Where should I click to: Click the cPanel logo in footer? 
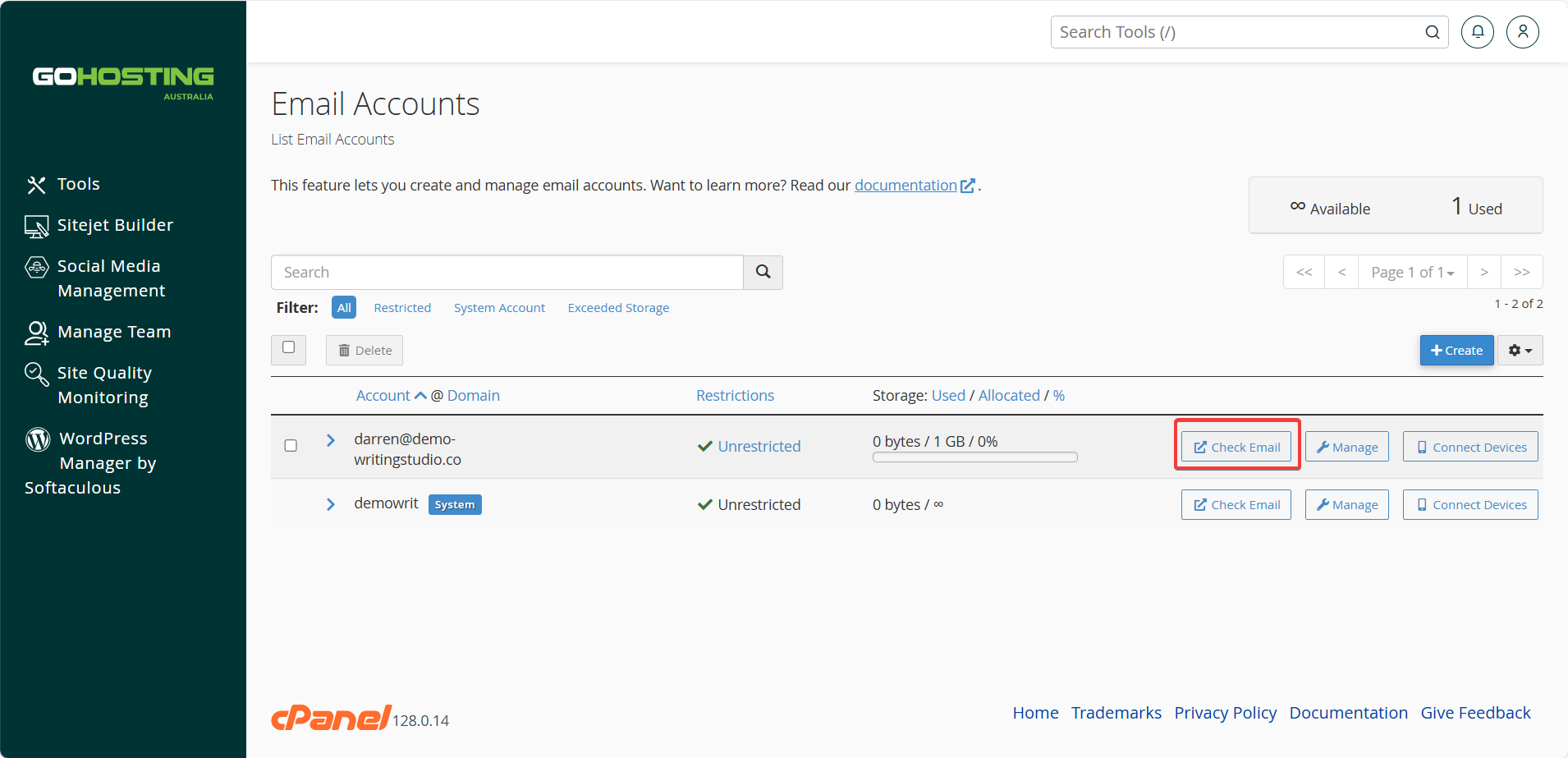pyautogui.click(x=332, y=718)
